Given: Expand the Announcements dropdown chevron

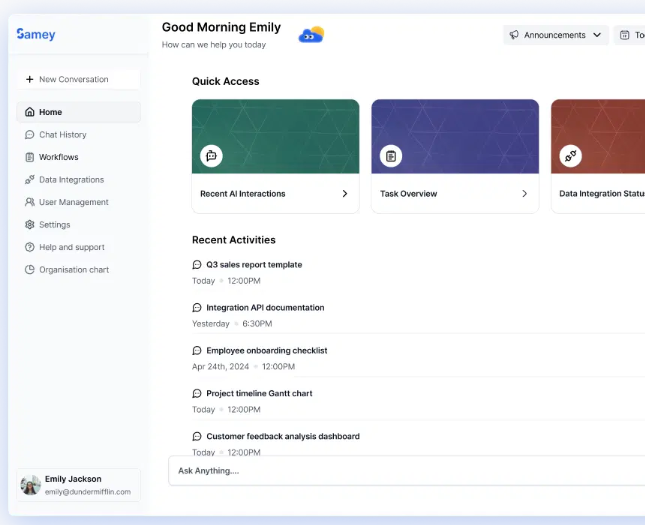Looking at the screenshot, I should (597, 35).
